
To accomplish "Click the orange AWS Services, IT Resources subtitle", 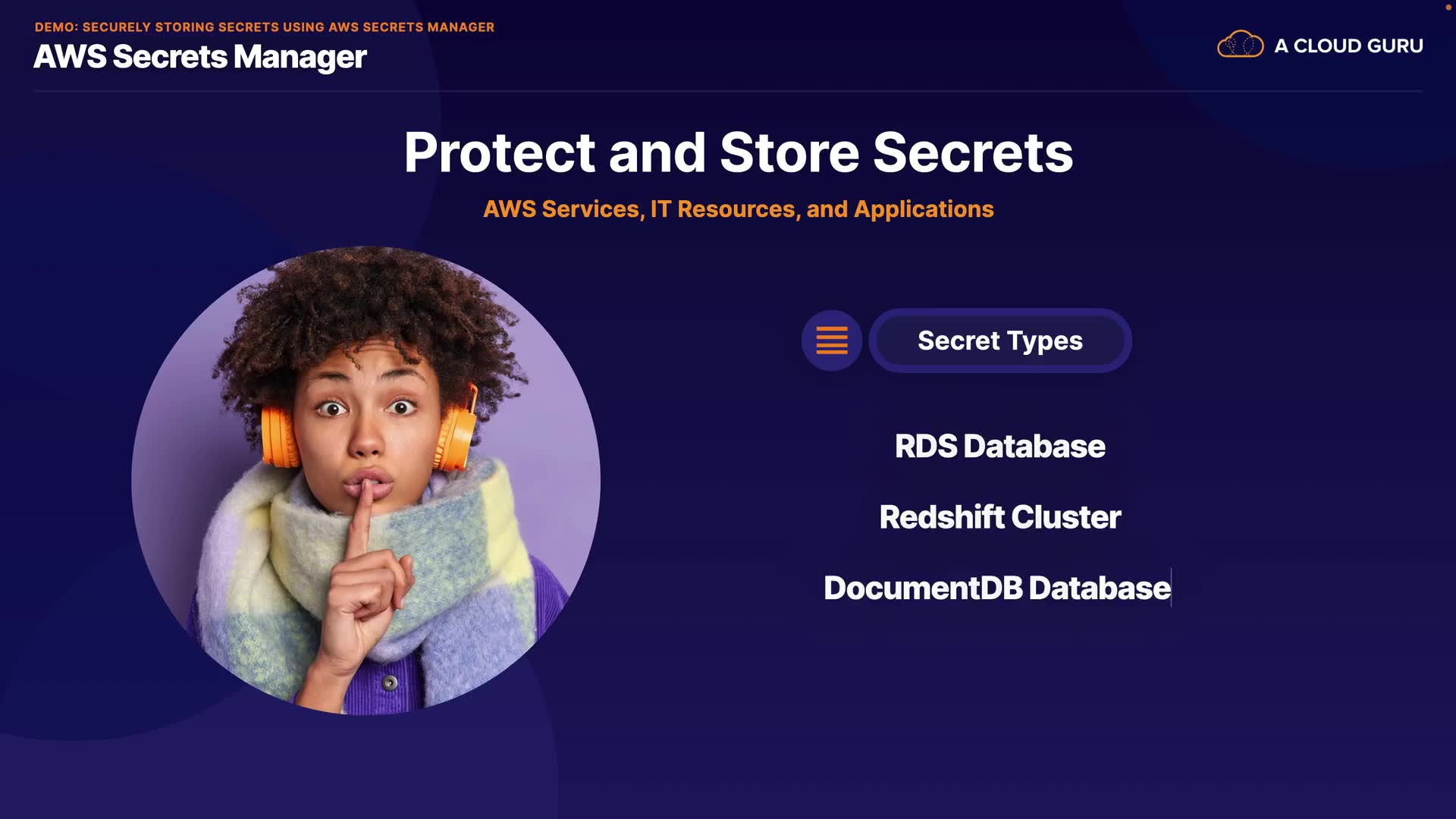I will coord(739,209).
